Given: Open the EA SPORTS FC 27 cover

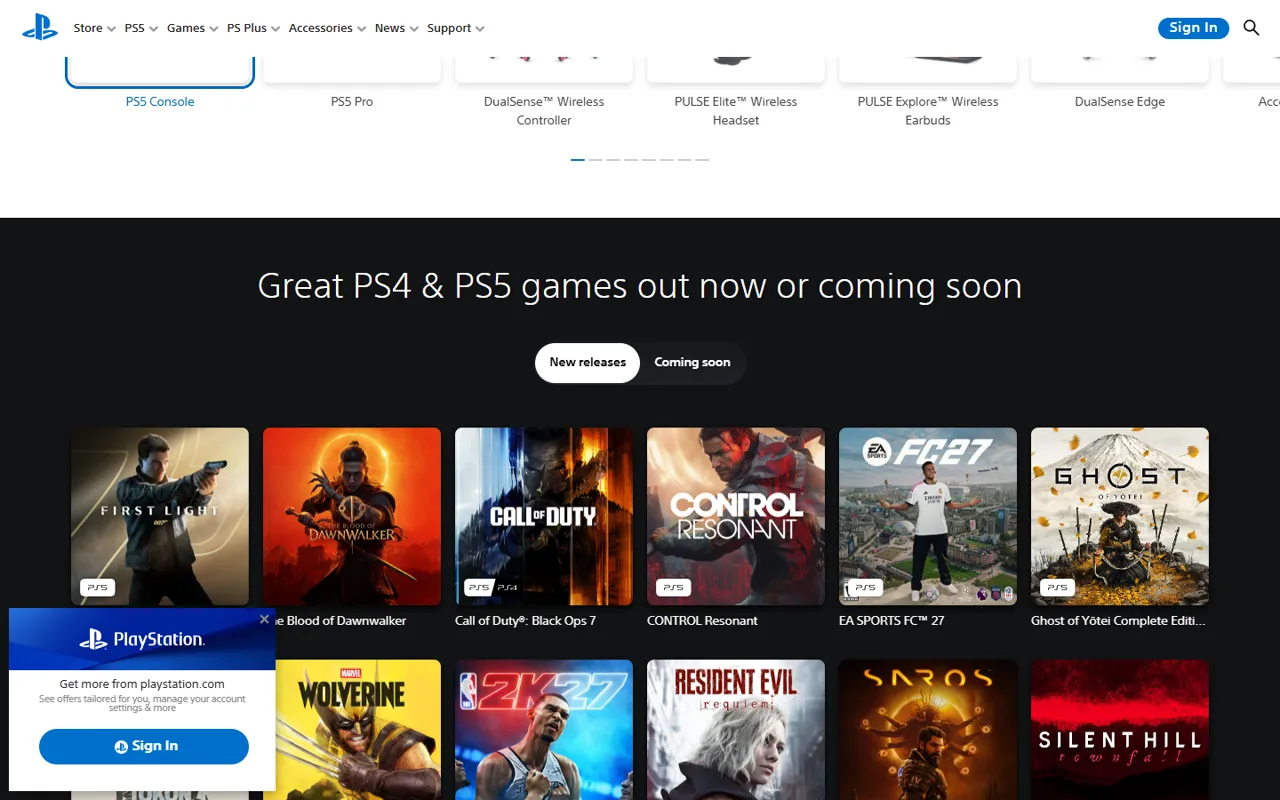Looking at the screenshot, I should coord(928,517).
